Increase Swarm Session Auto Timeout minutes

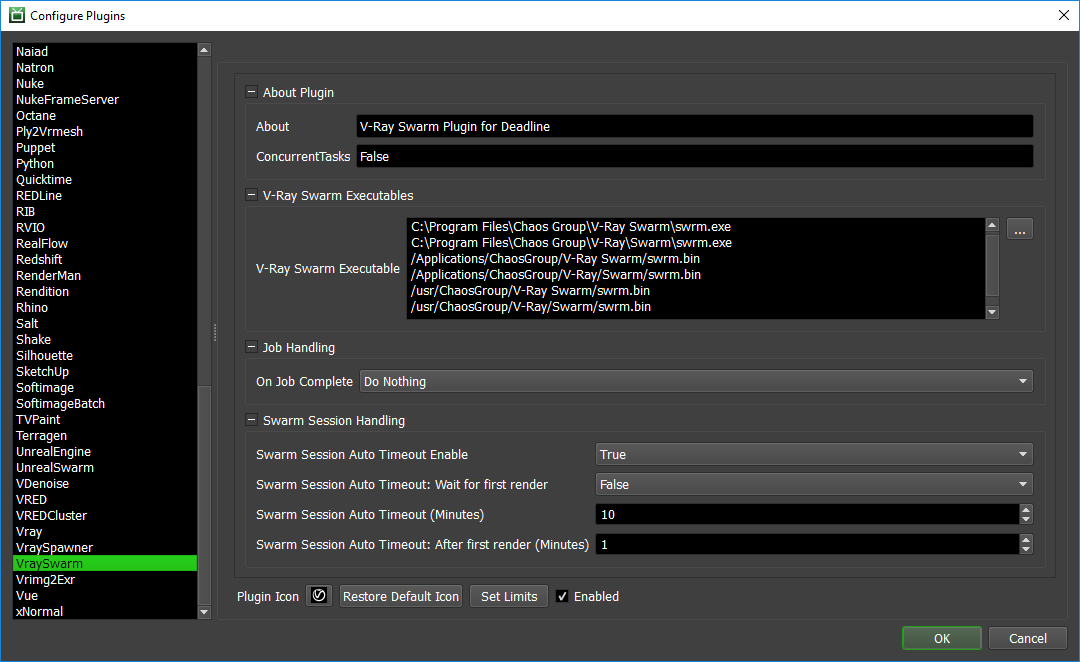(1025, 509)
